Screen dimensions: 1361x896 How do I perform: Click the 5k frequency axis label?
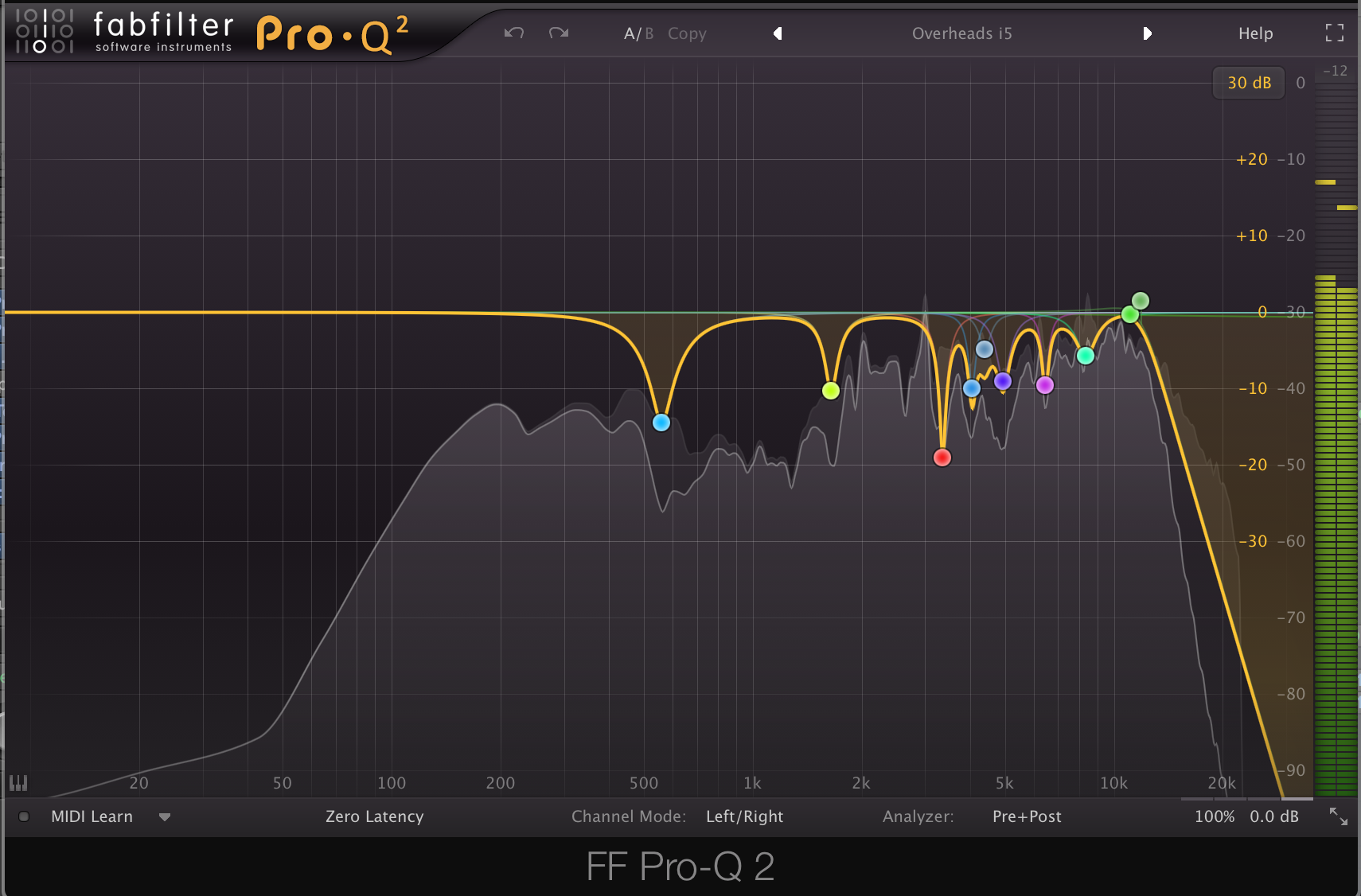click(1004, 783)
